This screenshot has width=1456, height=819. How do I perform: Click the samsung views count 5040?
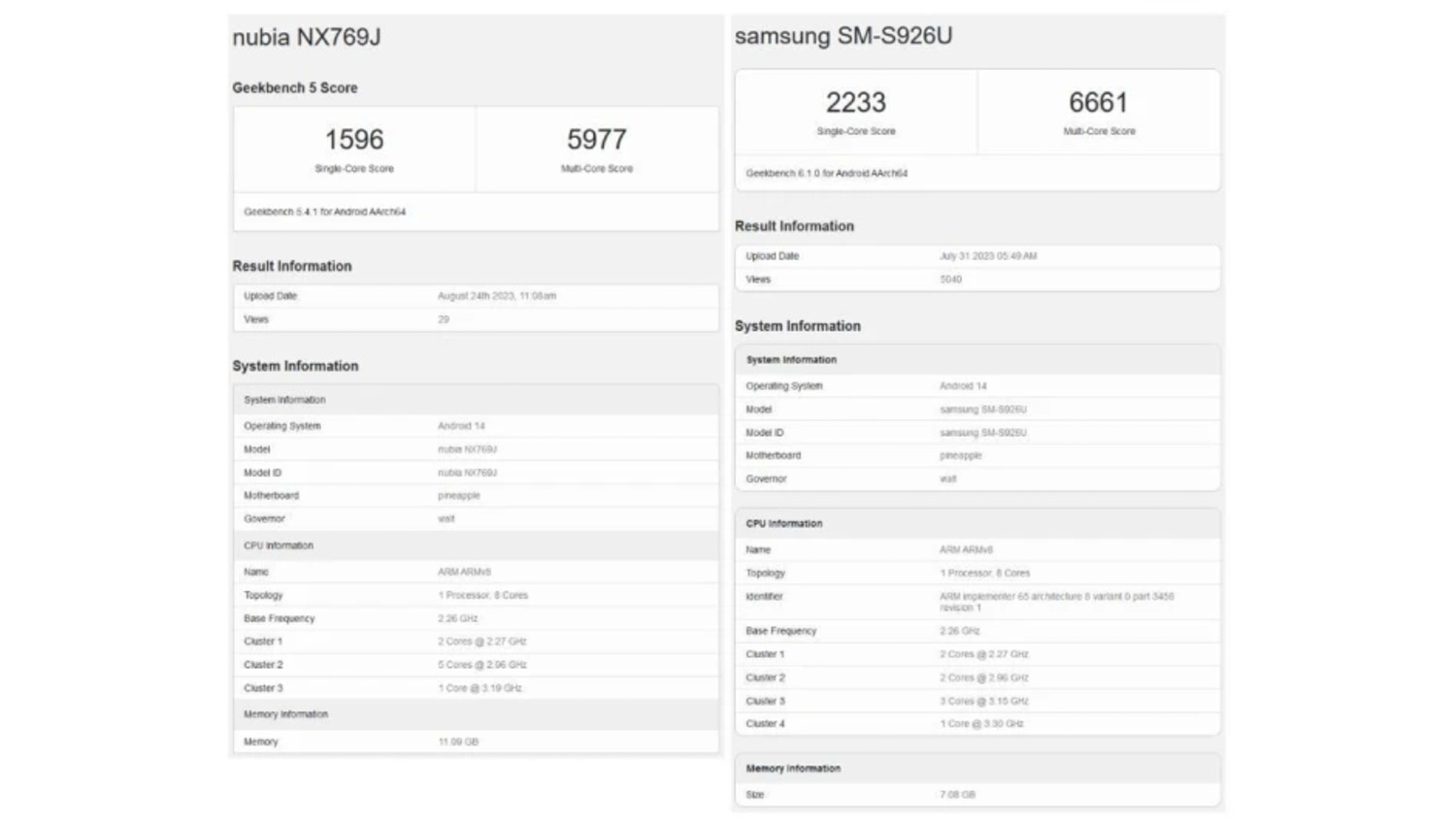950,279
